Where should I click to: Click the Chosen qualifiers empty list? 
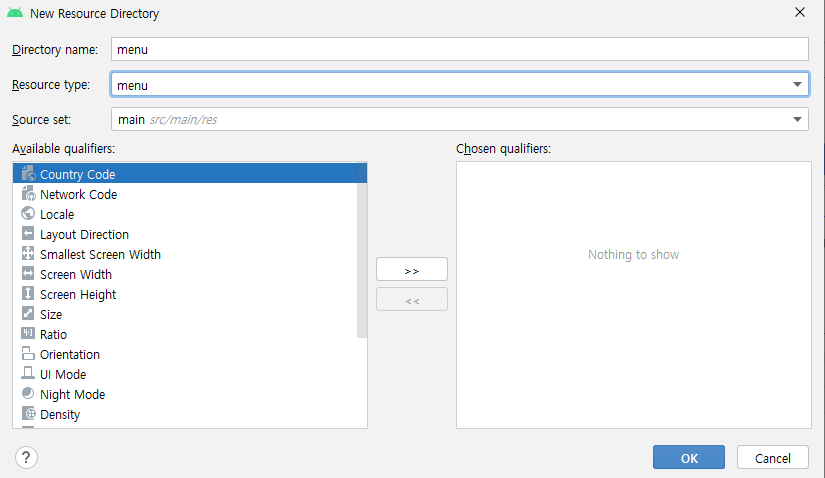coord(633,295)
